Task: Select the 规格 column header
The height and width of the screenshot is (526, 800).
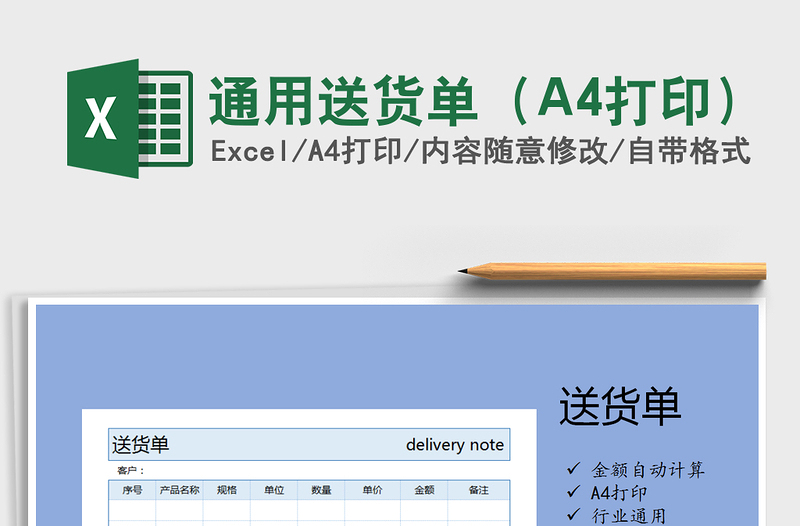Action: click(x=227, y=490)
